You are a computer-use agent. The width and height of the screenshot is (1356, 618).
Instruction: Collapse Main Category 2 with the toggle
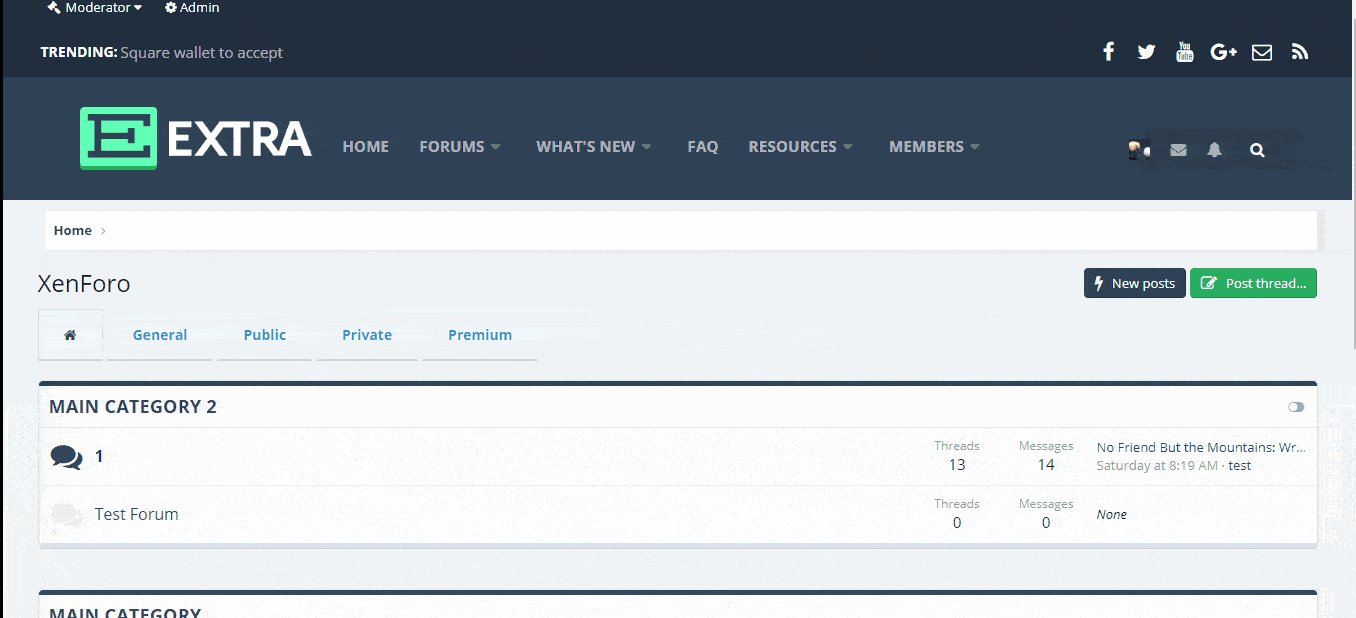click(x=1296, y=407)
